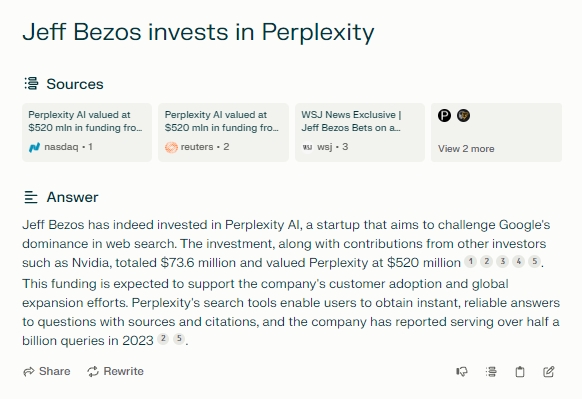Viewport: 582px width, 399px height.
Task: Click citation 3 in first paragraph
Action: coord(503,262)
